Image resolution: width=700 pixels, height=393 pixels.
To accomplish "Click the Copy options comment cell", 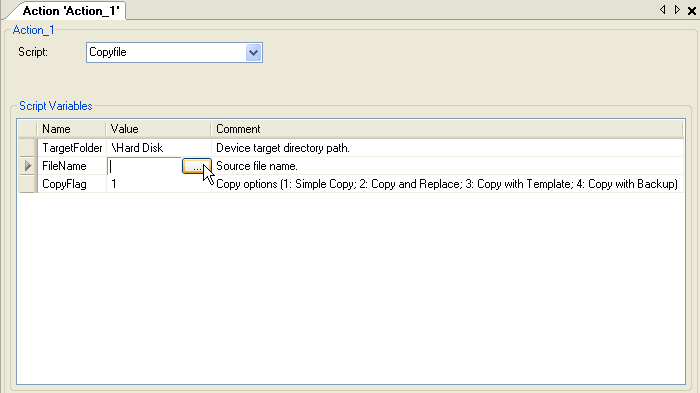I will [x=447, y=184].
